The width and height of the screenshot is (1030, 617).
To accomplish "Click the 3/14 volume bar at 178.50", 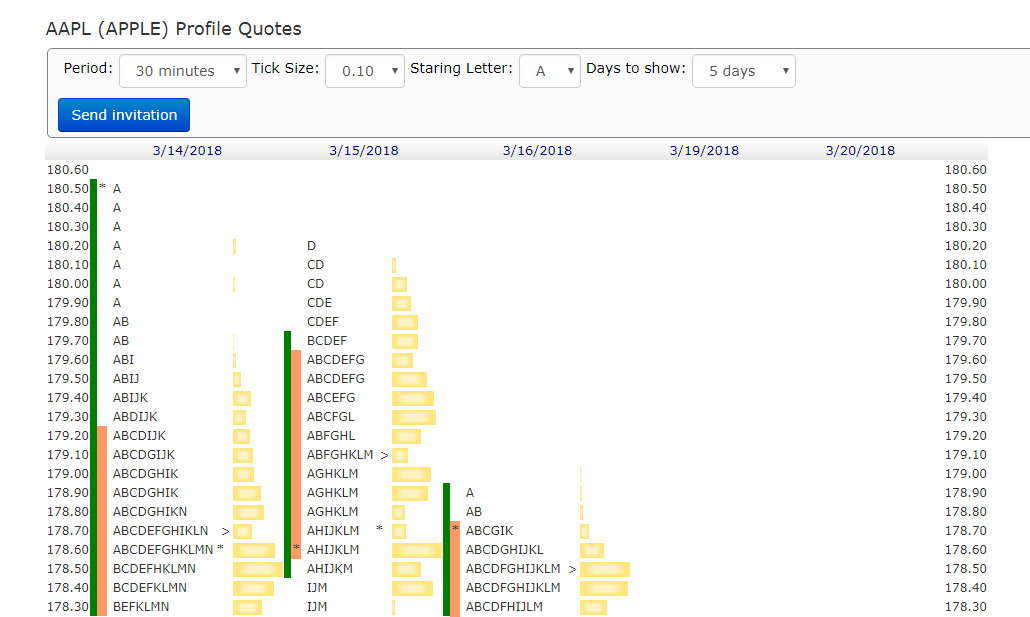I will tap(258, 569).
